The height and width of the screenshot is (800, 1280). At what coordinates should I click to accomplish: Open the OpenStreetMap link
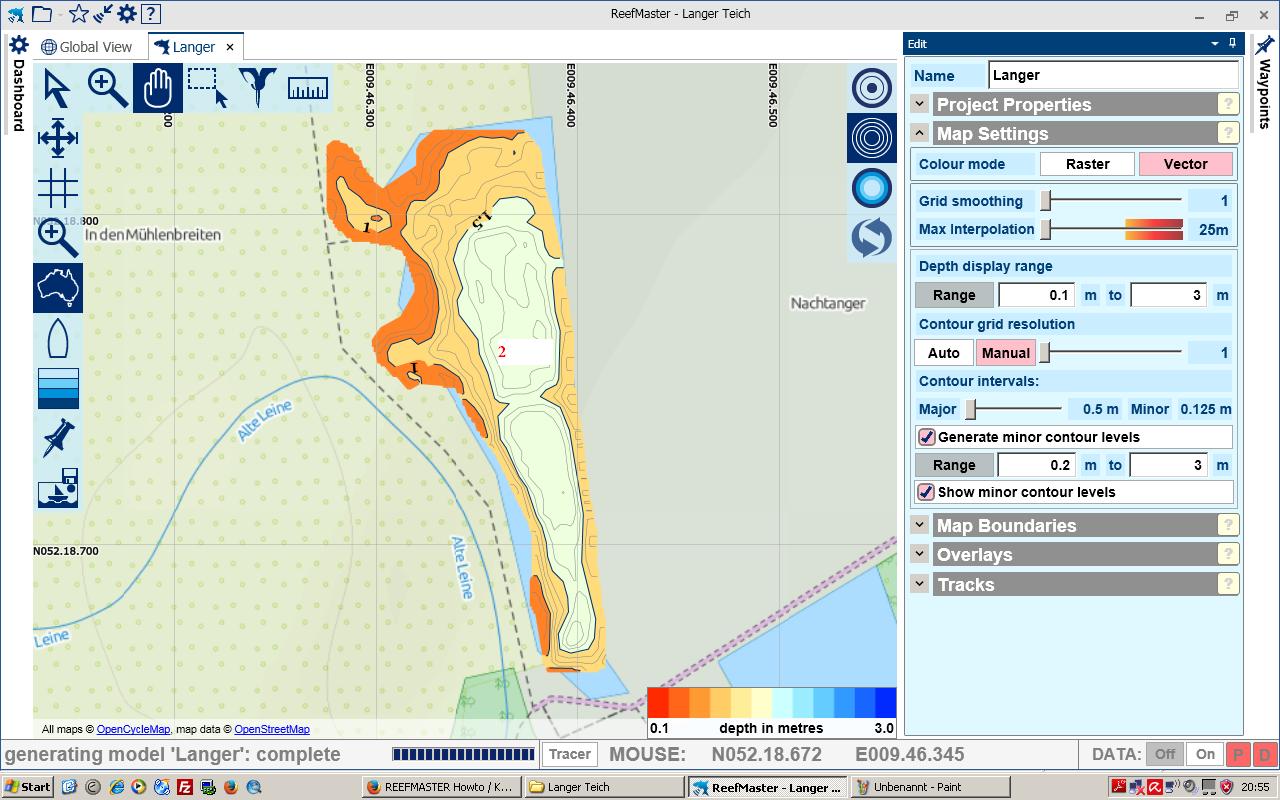click(272, 730)
